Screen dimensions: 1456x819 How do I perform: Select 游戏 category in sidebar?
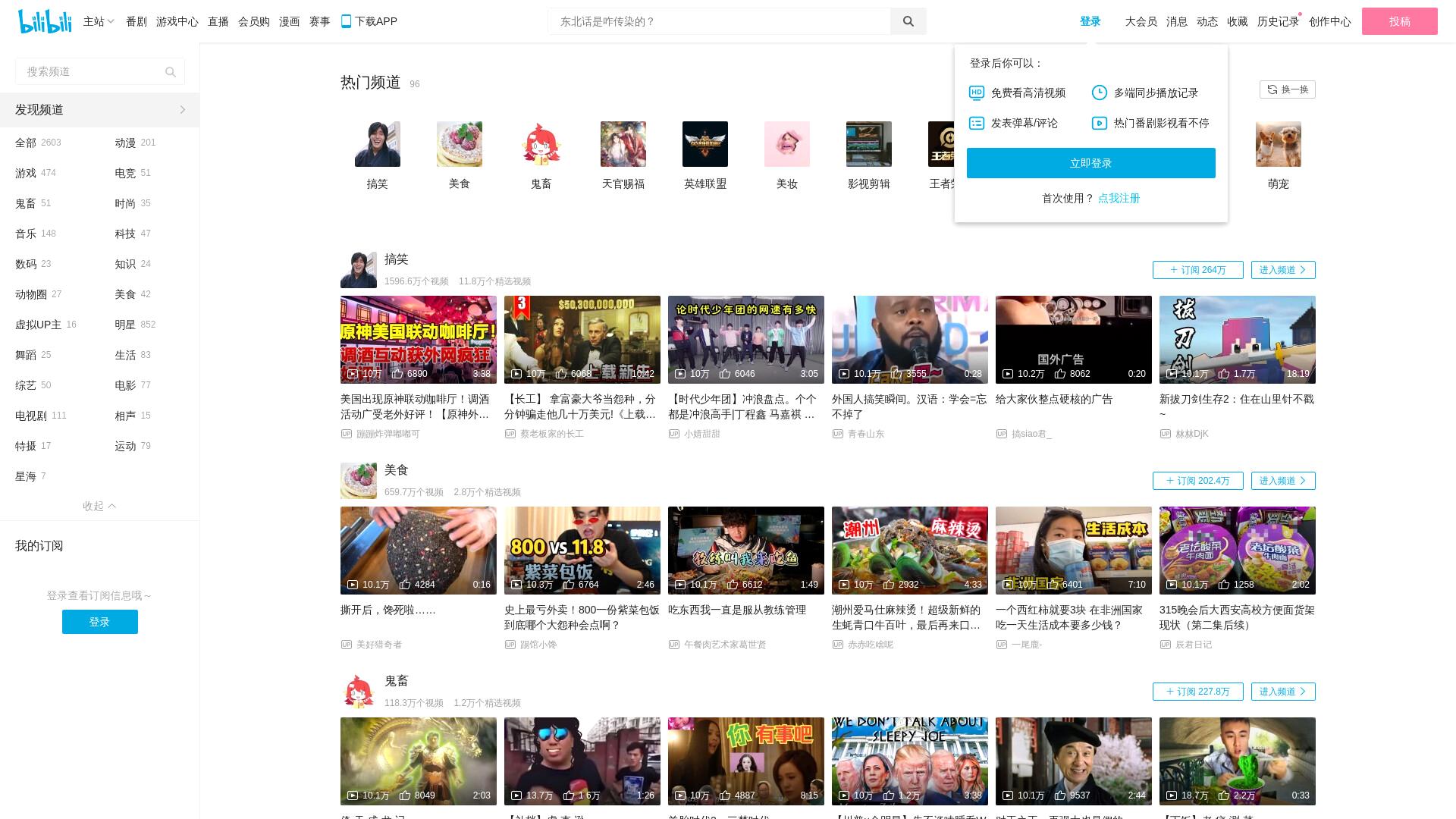pyautogui.click(x=36, y=173)
